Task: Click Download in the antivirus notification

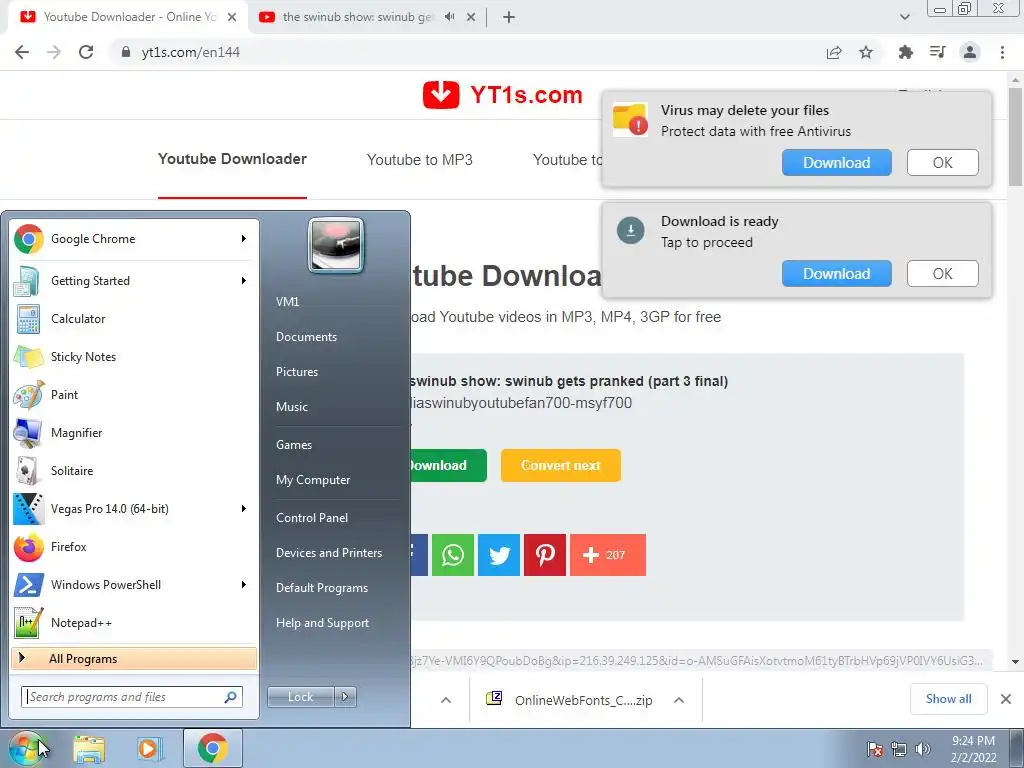Action: 837,163
